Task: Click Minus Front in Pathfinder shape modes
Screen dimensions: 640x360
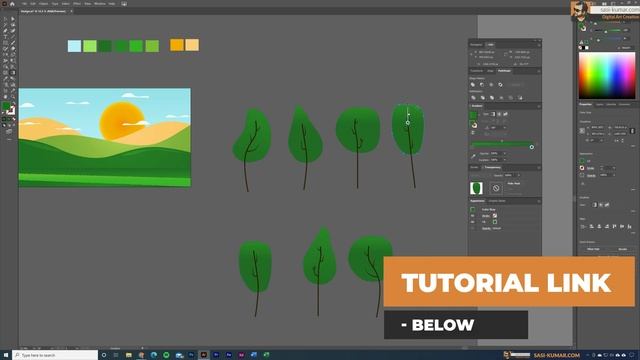Action: [x=482, y=84]
